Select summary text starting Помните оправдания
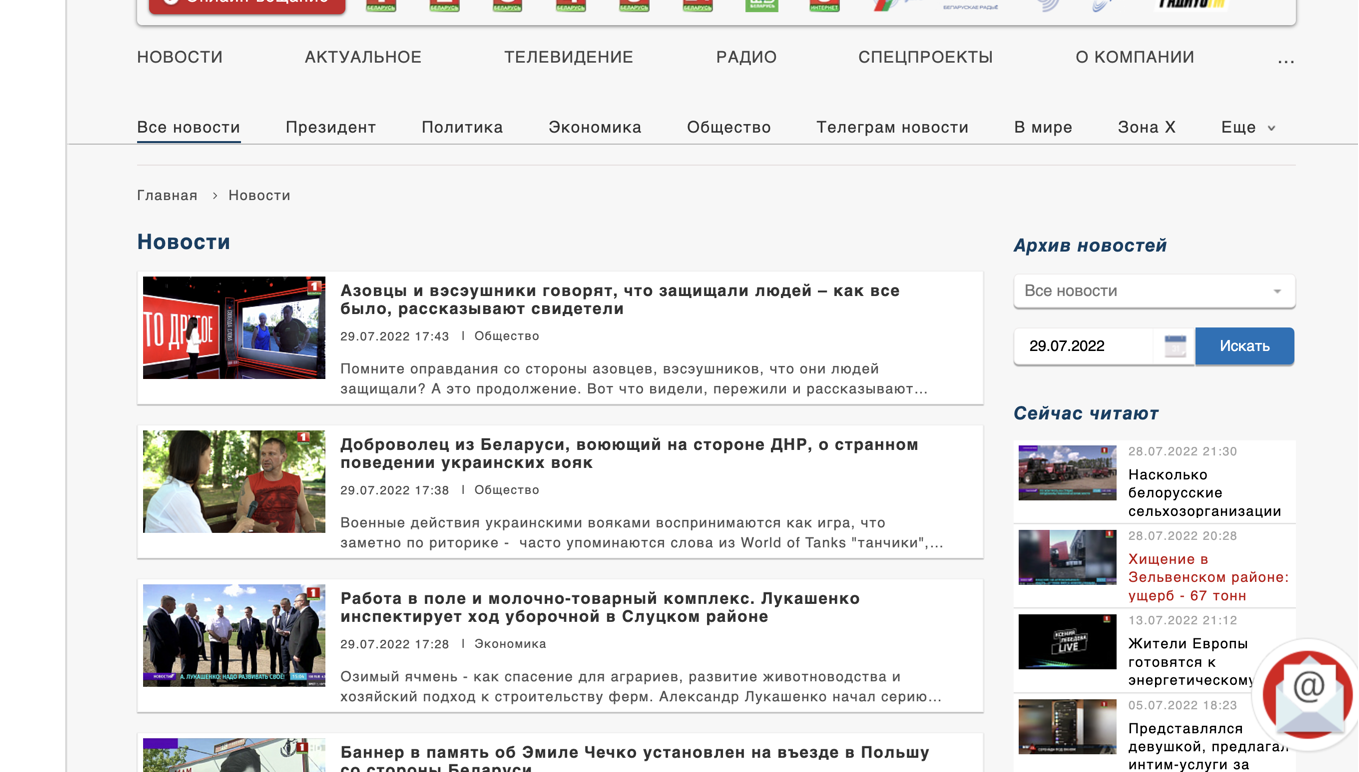This screenshot has height=772, width=1359. pos(634,379)
